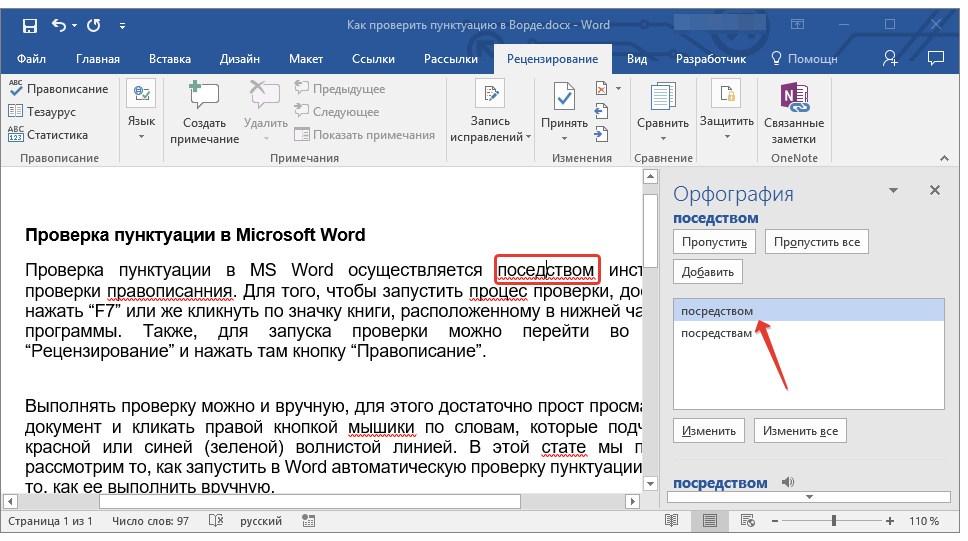968x541 pixels.
Task: Expand Запись исправлений dropdown arrow
Action: click(527, 138)
